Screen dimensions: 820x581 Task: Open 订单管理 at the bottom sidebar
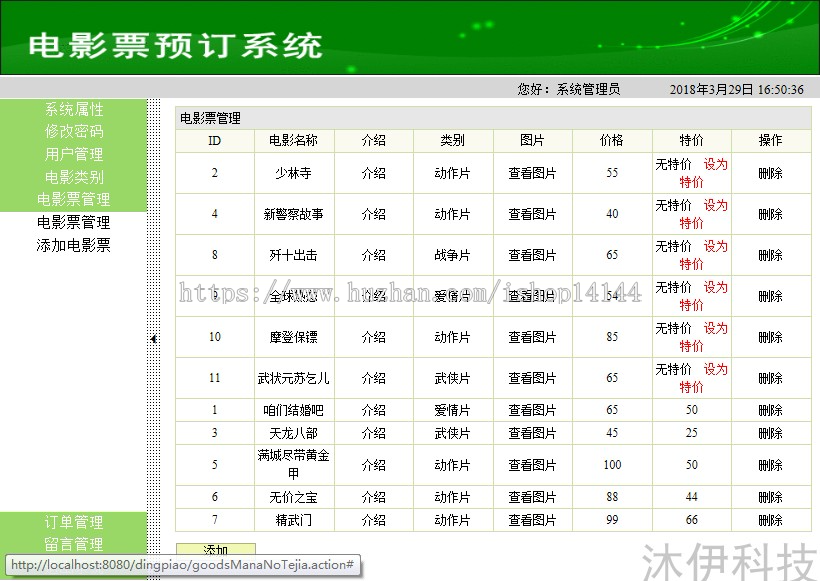tap(73, 521)
